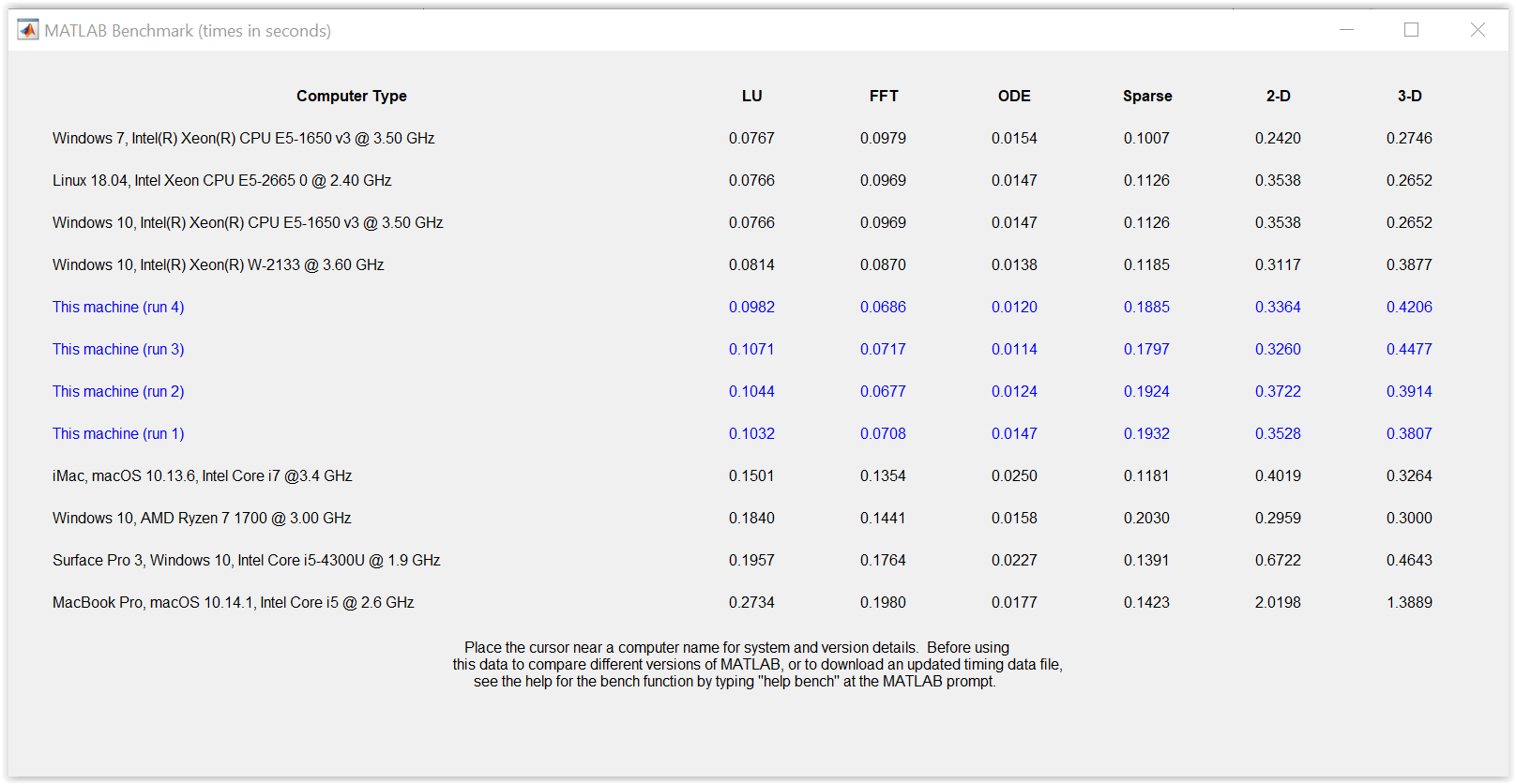1516x784 pixels.
Task: Click run 1 LU value 0.1032
Action: tap(752, 433)
